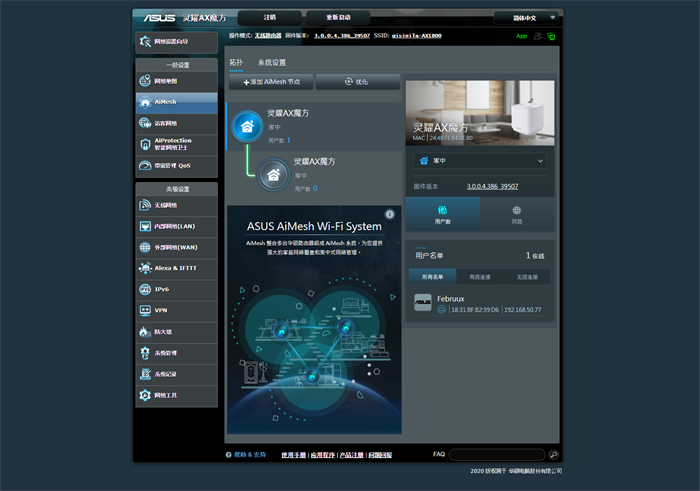This screenshot has height=491, width=700.
Task: Click the ASUS logo in header
Action: click(159, 18)
